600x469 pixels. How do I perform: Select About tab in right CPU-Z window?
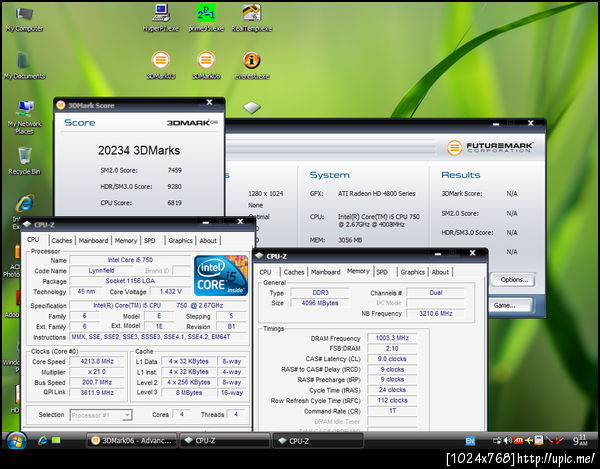tap(440, 272)
